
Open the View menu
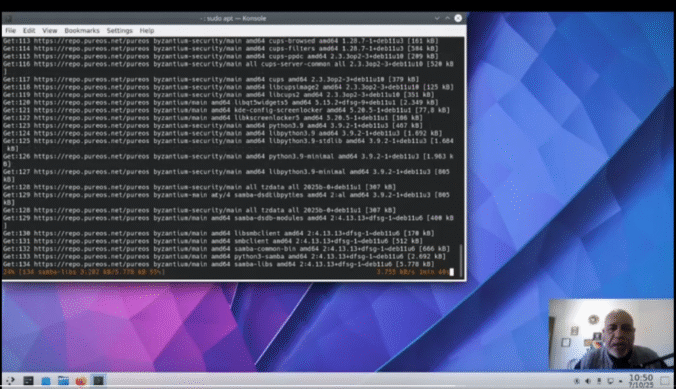[x=50, y=31]
